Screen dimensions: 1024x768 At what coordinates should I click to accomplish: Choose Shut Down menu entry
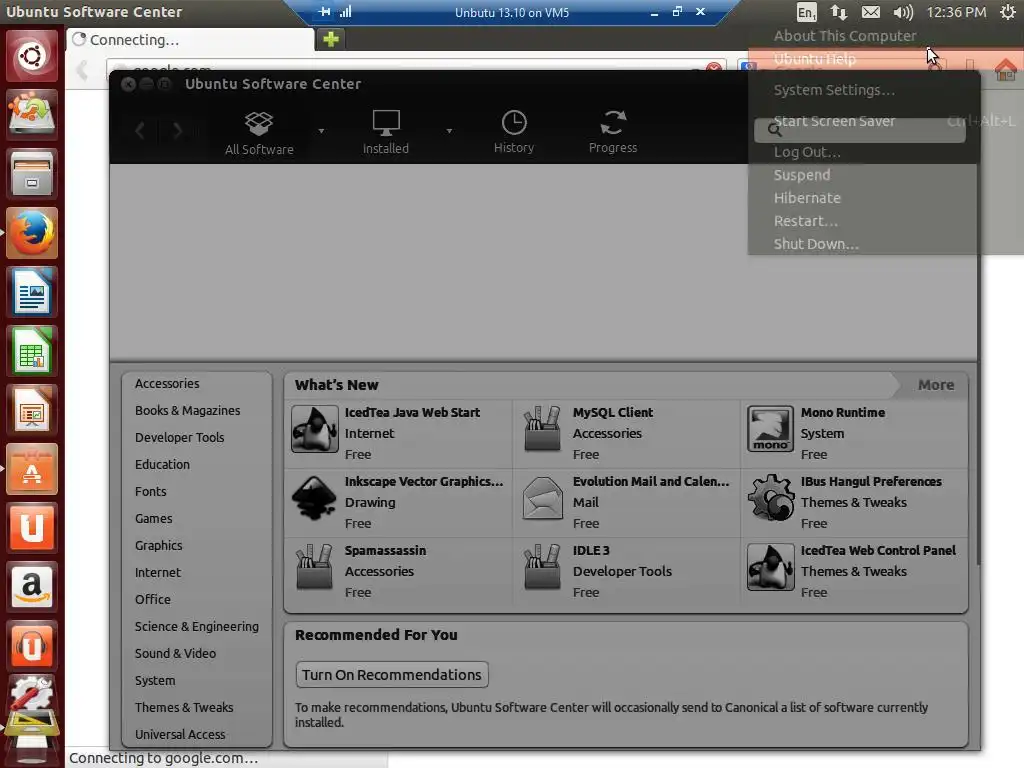click(816, 244)
